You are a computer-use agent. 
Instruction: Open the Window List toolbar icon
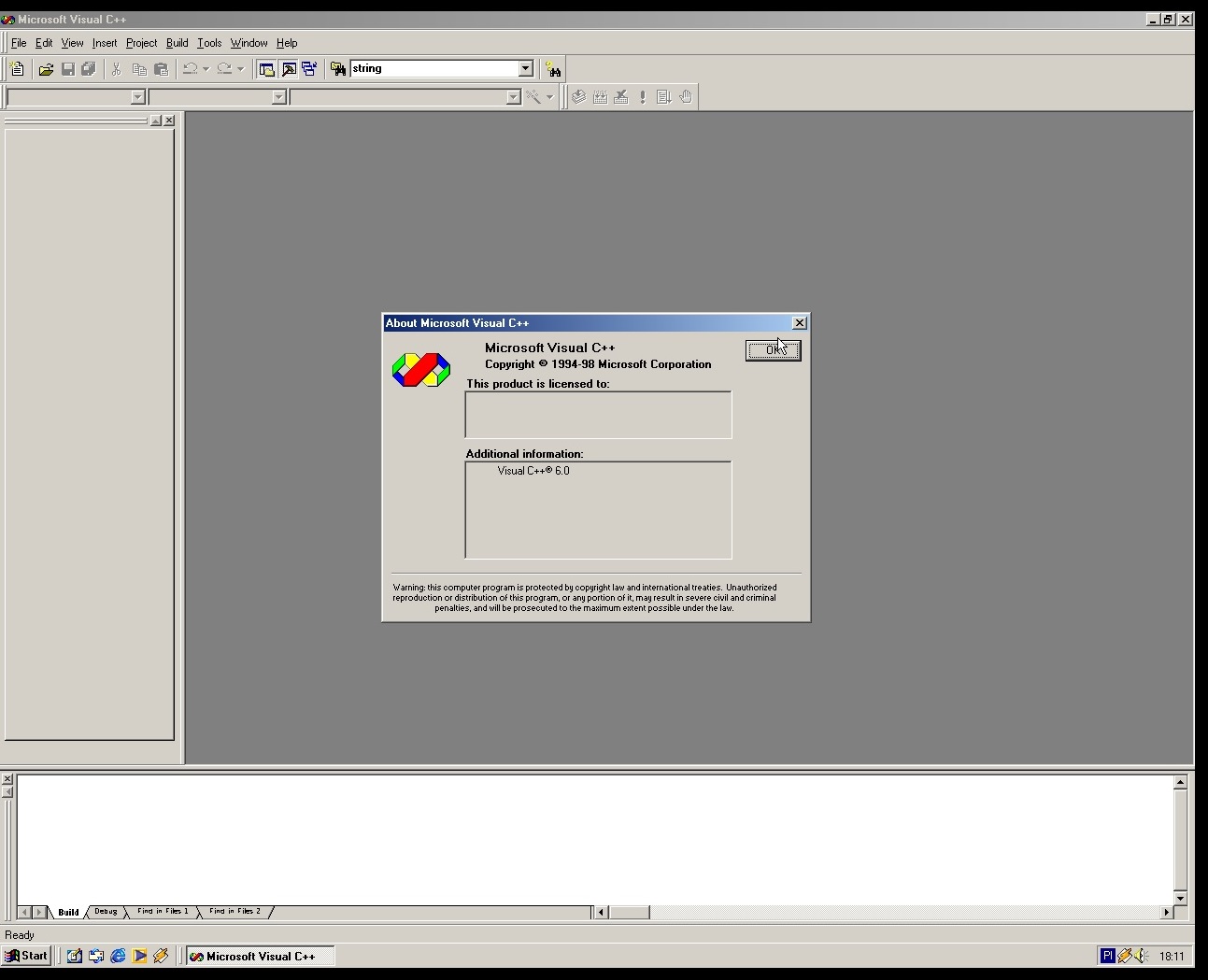point(309,69)
